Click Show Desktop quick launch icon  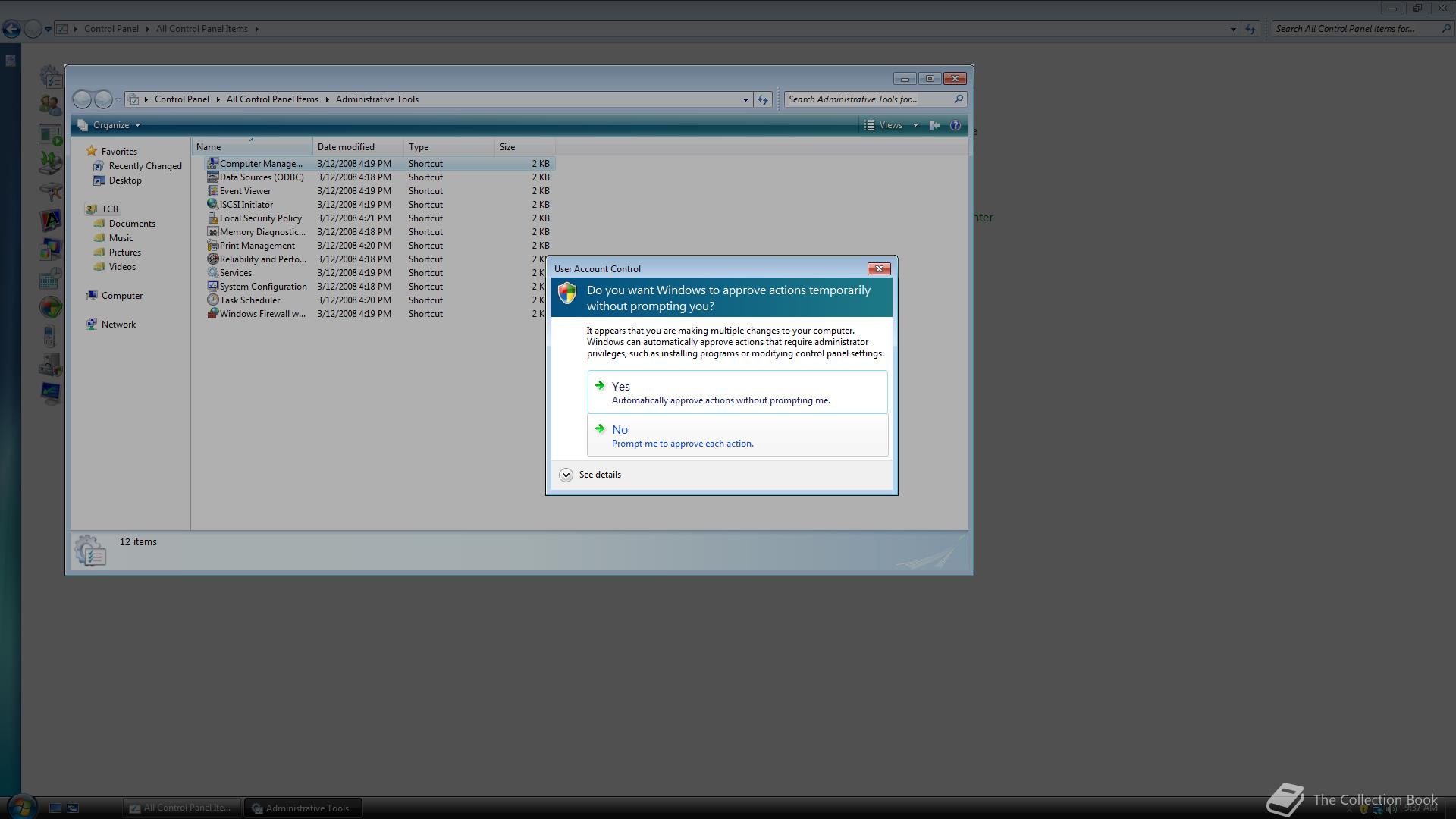point(55,808)
